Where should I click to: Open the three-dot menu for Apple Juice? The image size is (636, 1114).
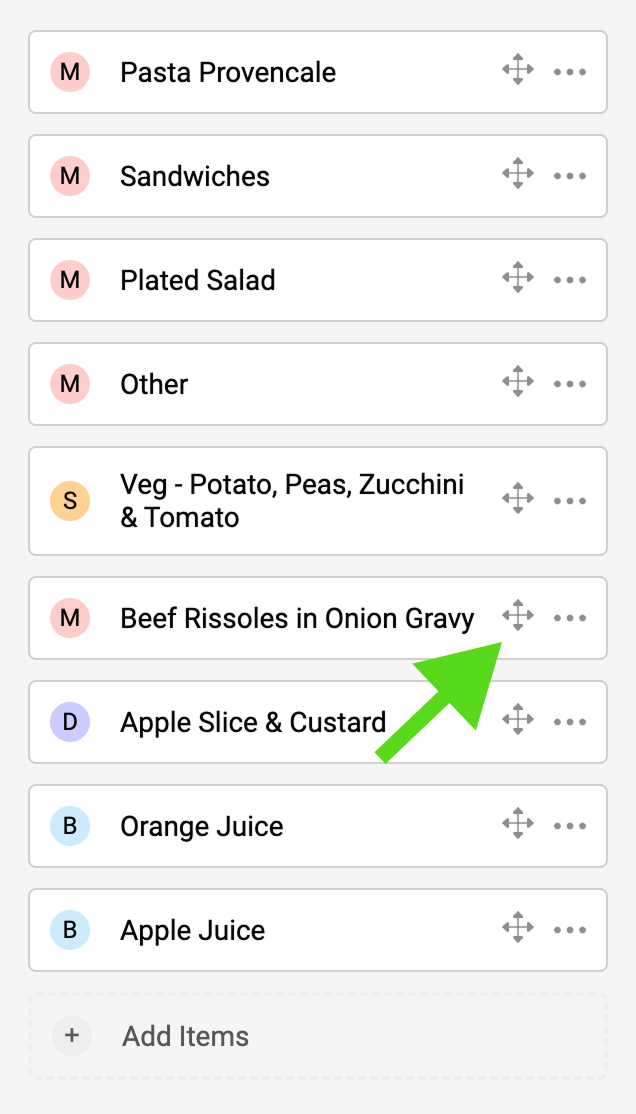570,930
